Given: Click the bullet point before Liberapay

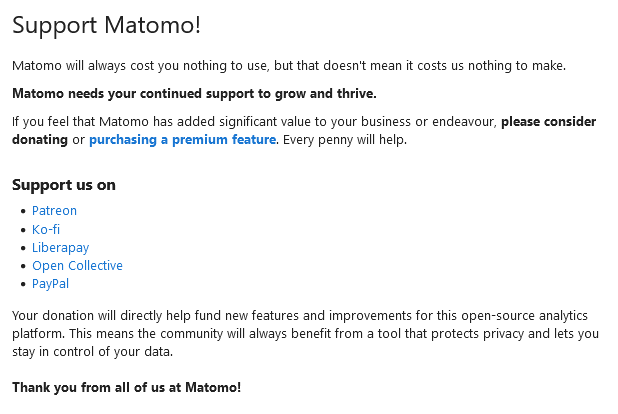Looking at the screenshot, I should pyautogui.click(x=23, y=248).
